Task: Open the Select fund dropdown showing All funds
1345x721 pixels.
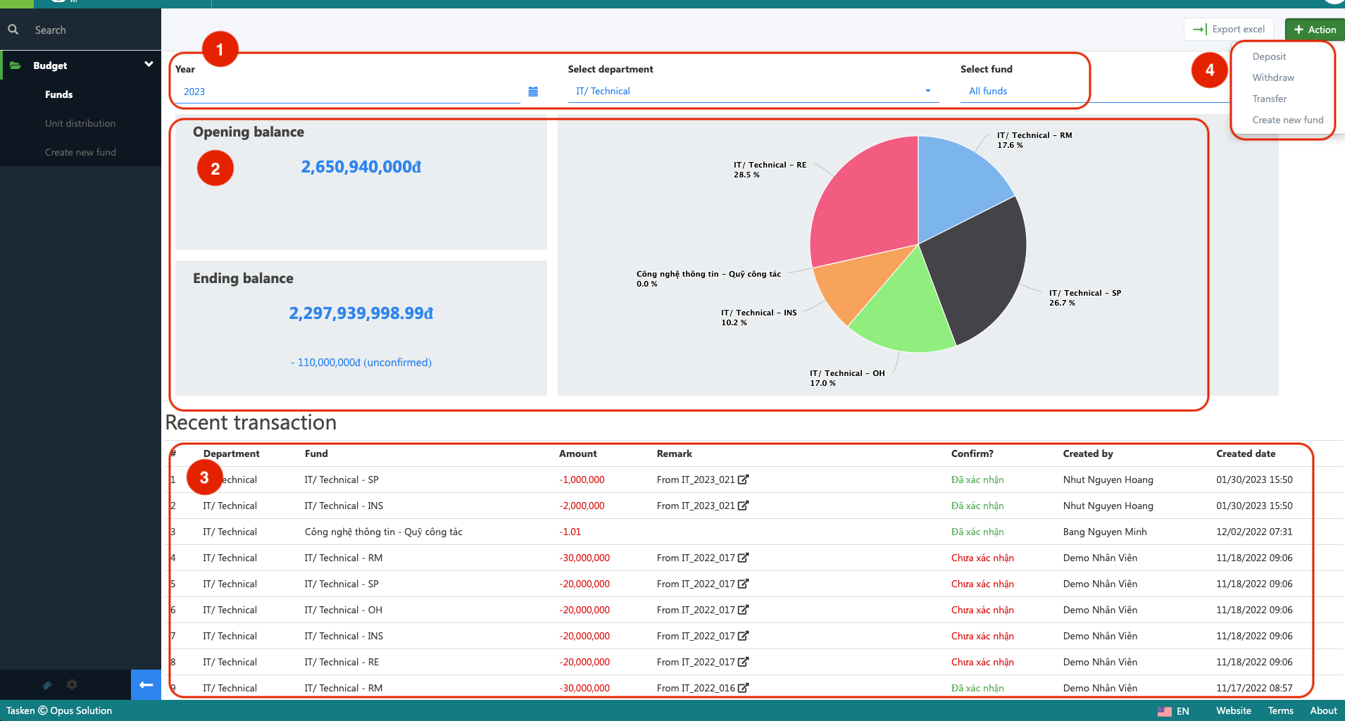Action: tap(1020, 91)
